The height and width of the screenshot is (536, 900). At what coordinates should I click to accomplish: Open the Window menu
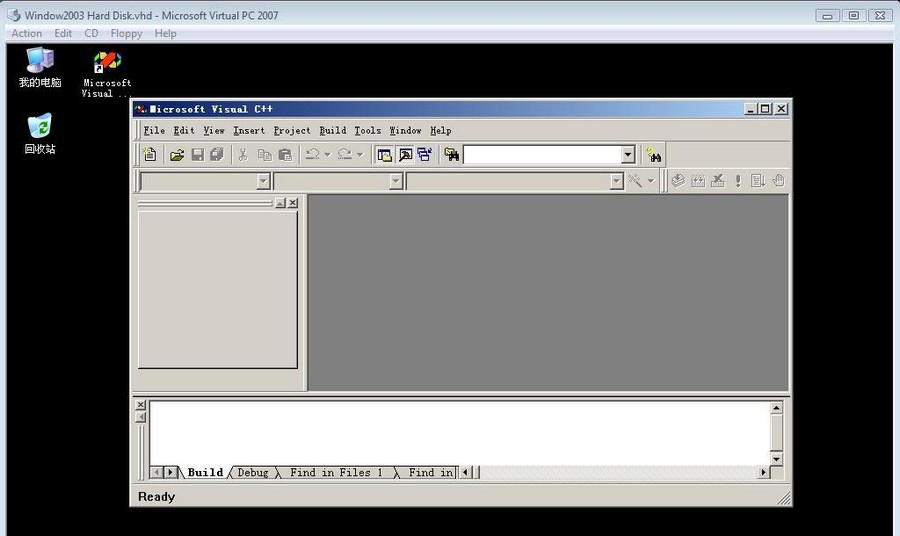tap(405, 130)
